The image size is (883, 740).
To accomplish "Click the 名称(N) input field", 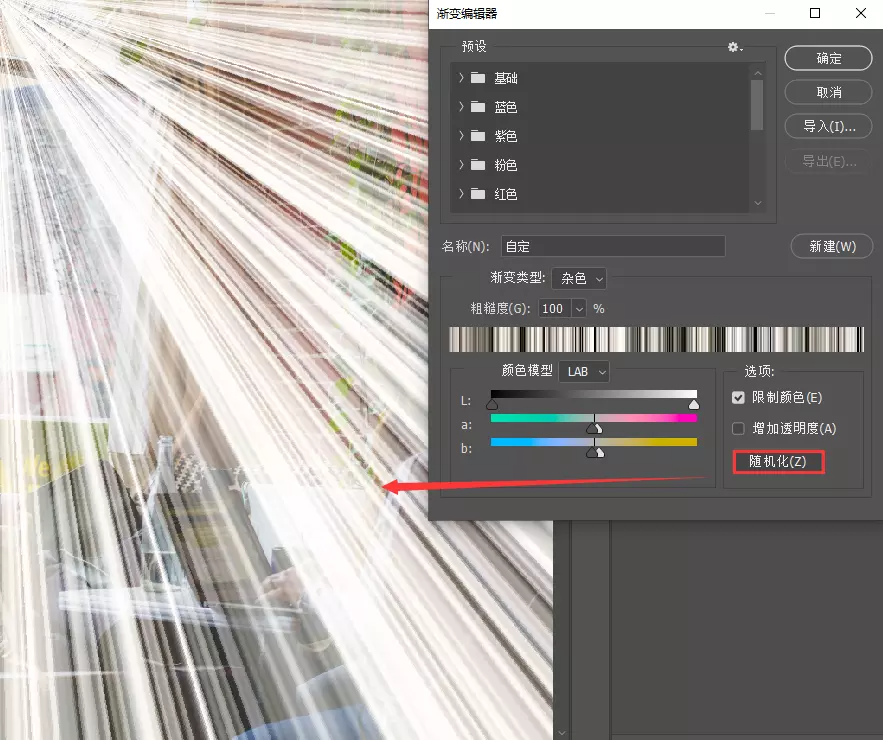I will (613, 247).
